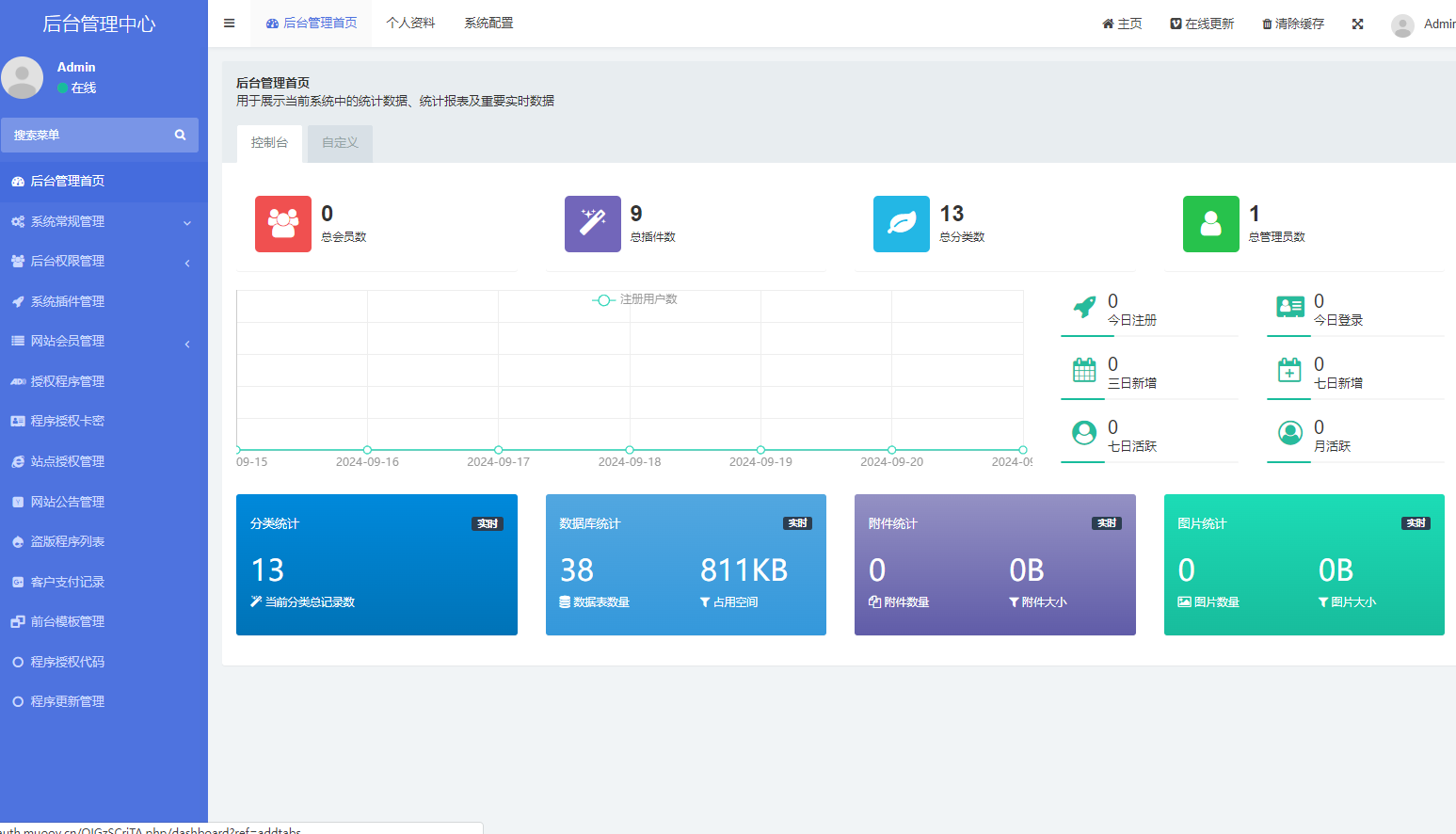Expand the 网站会员管理 submenu
The height and width of the screenshot is (834, 1456).
pos(104,342)
